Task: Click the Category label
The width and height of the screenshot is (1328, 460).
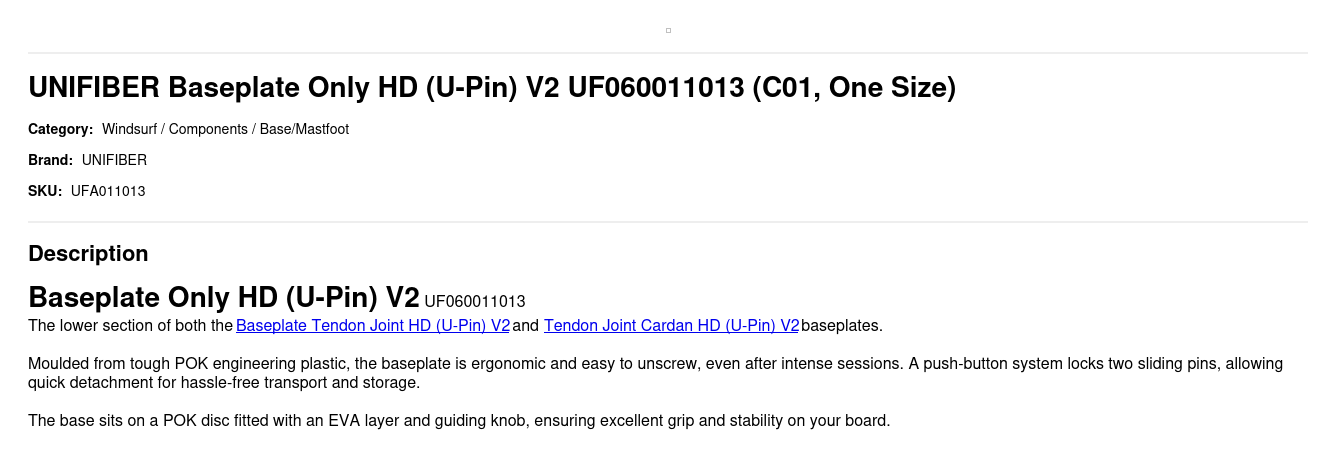Action: click(60, 129)
